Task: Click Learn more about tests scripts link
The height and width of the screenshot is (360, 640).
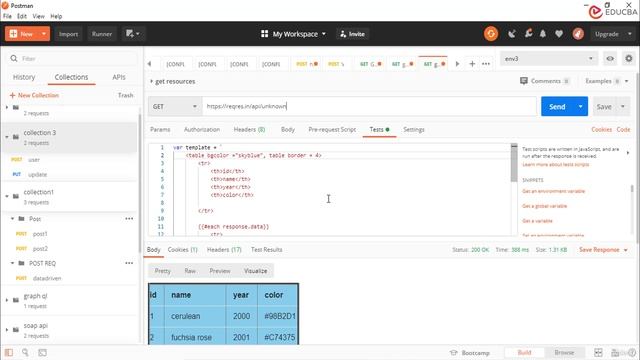Action: coord(556,164)
